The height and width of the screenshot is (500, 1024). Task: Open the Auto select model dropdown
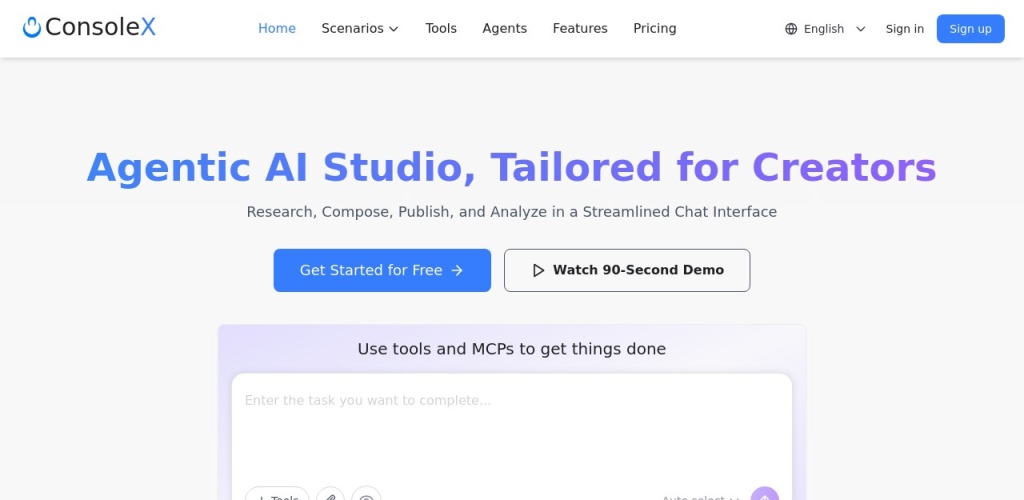(x=700, y=497)
